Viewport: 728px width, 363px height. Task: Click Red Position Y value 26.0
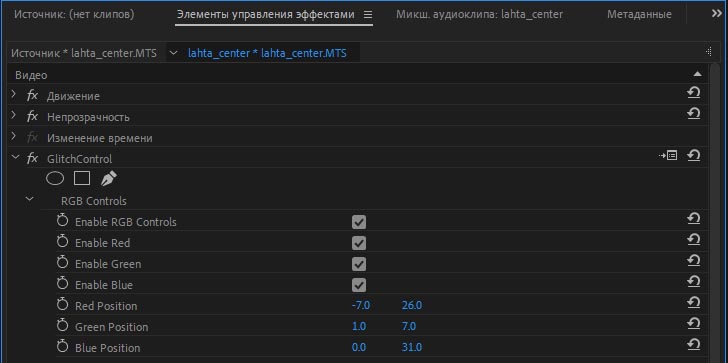click(x=412, y=305)
